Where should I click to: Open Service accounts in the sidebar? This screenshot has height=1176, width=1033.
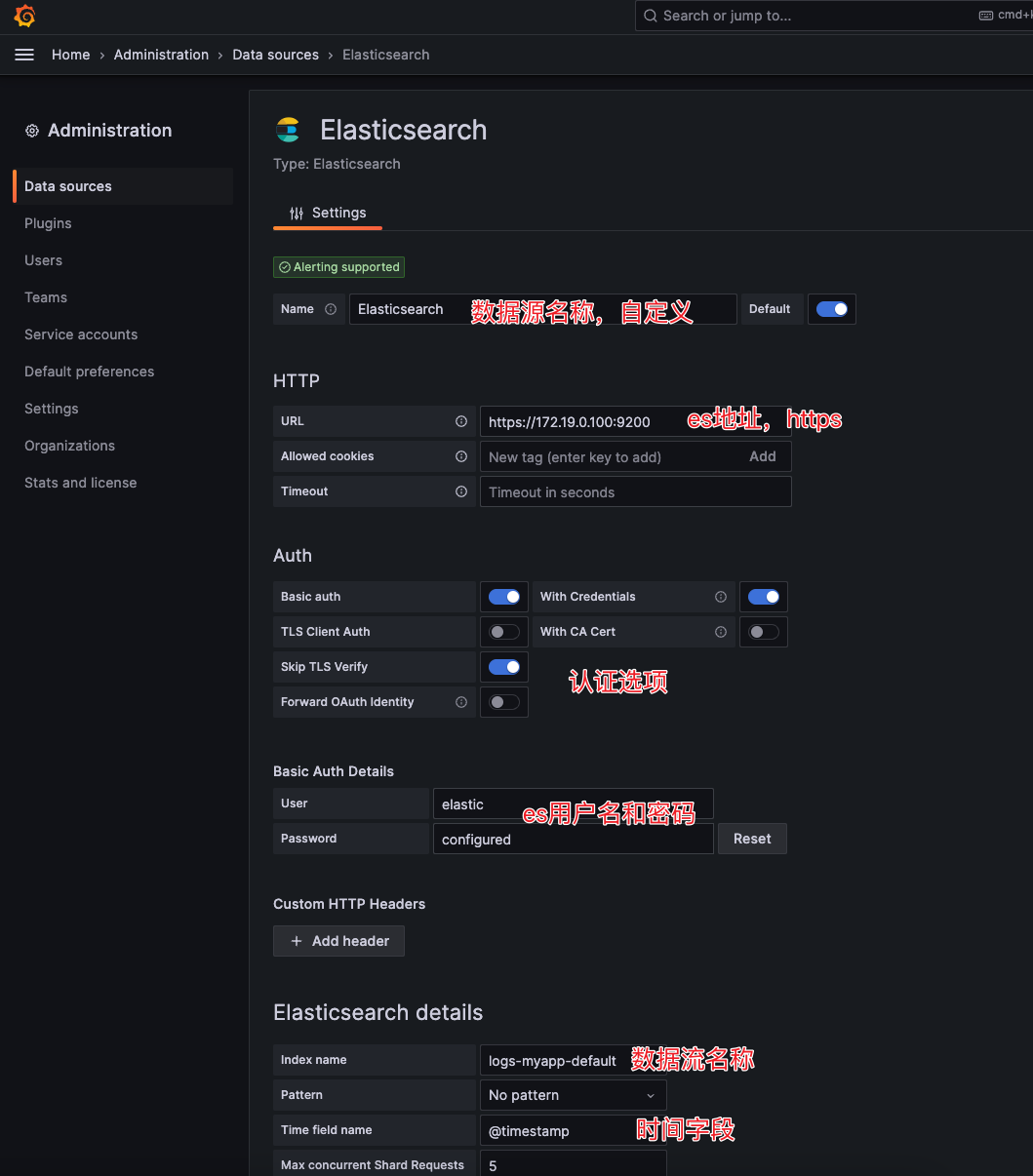(x=81, y=334)
